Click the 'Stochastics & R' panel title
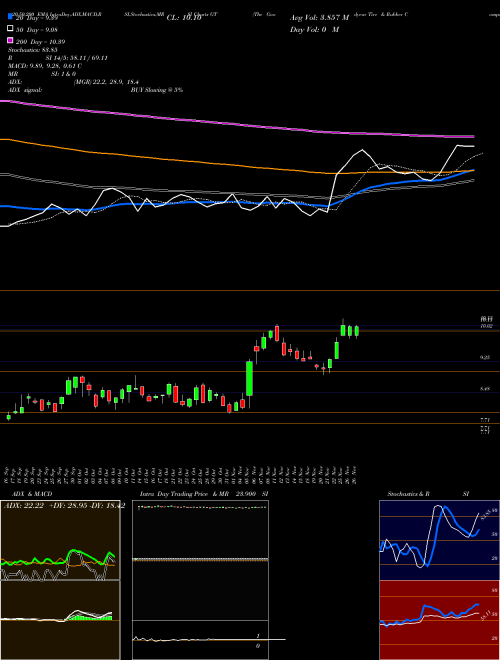Image resolution: width=500 pixels, height=660 pixels. click(x=408, y=494)
